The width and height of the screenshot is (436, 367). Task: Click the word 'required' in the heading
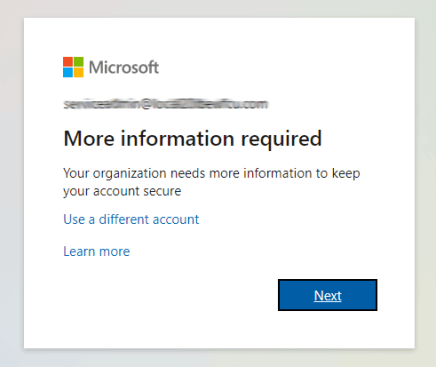(x=281, y=139)
